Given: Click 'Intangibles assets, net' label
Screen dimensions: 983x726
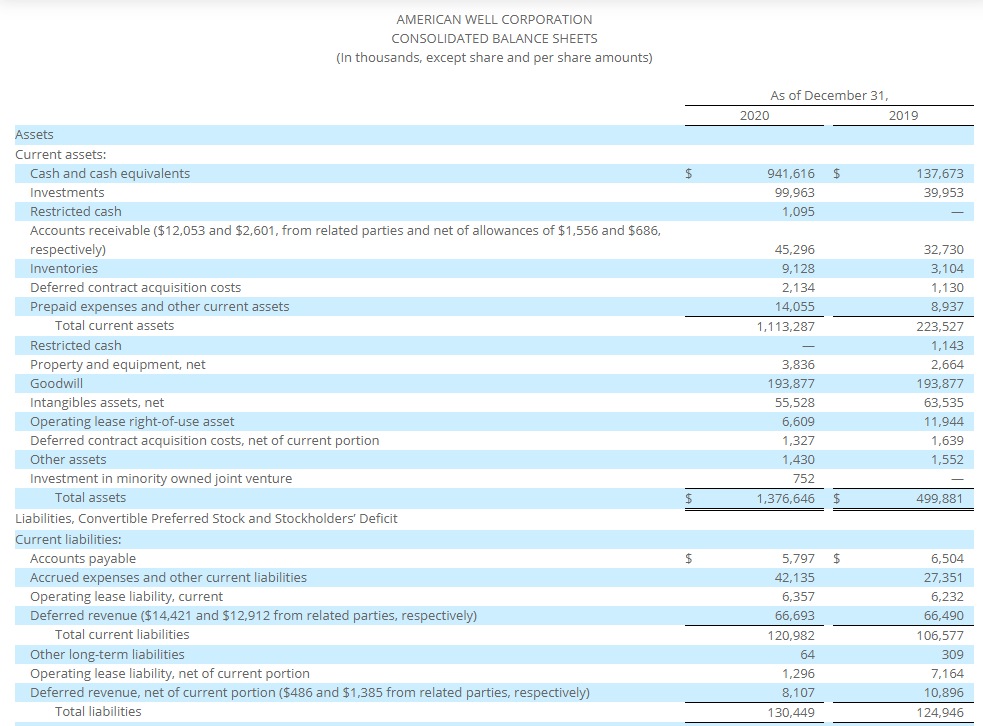Looking at the screenshot, I should [97, 402].
